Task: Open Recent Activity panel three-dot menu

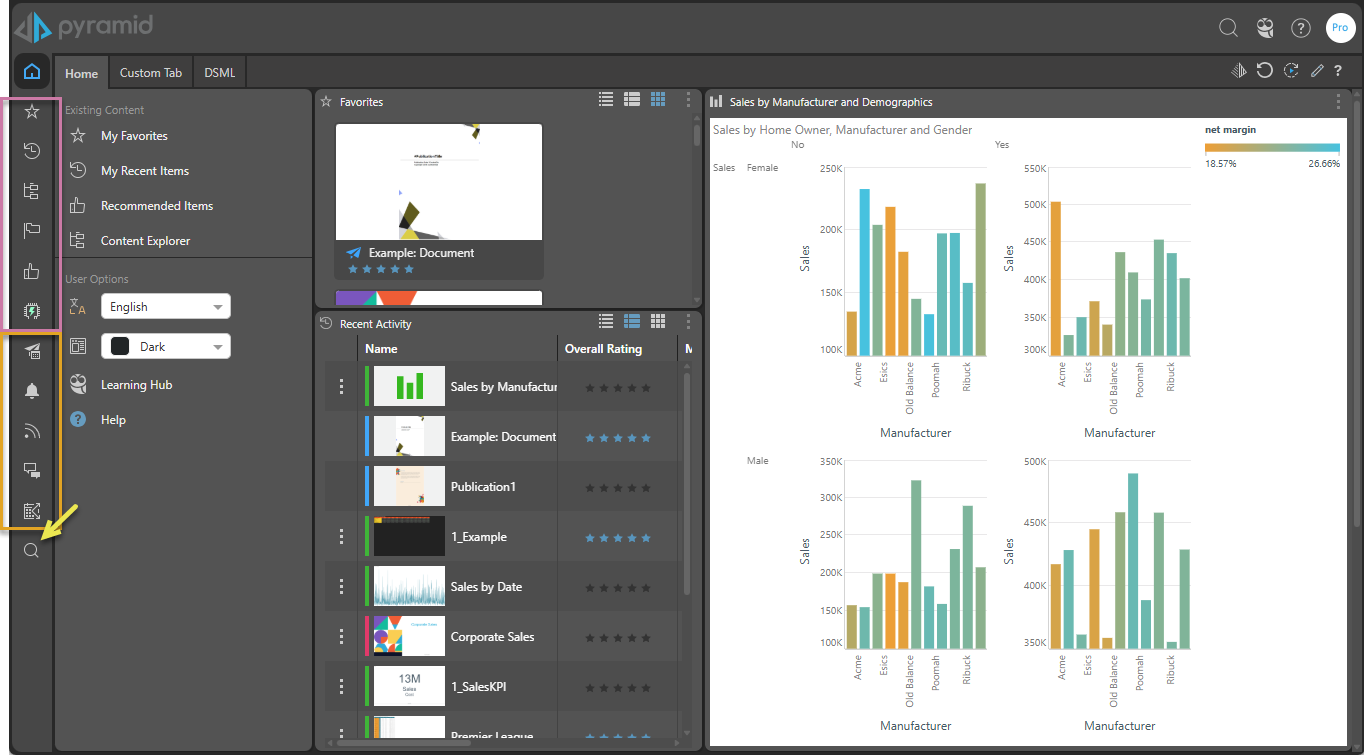Action: [x=688, y=322]
